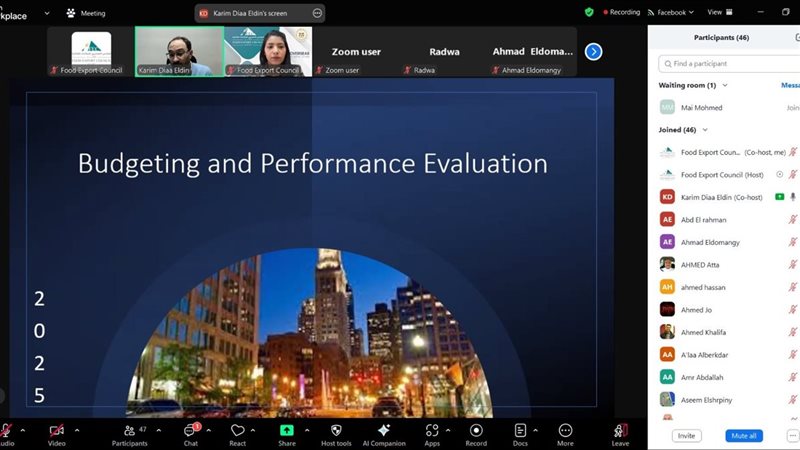Click KD avatar of Karim Diaa Eldin
Screen dimensions: 800x450
click(667, 197)
